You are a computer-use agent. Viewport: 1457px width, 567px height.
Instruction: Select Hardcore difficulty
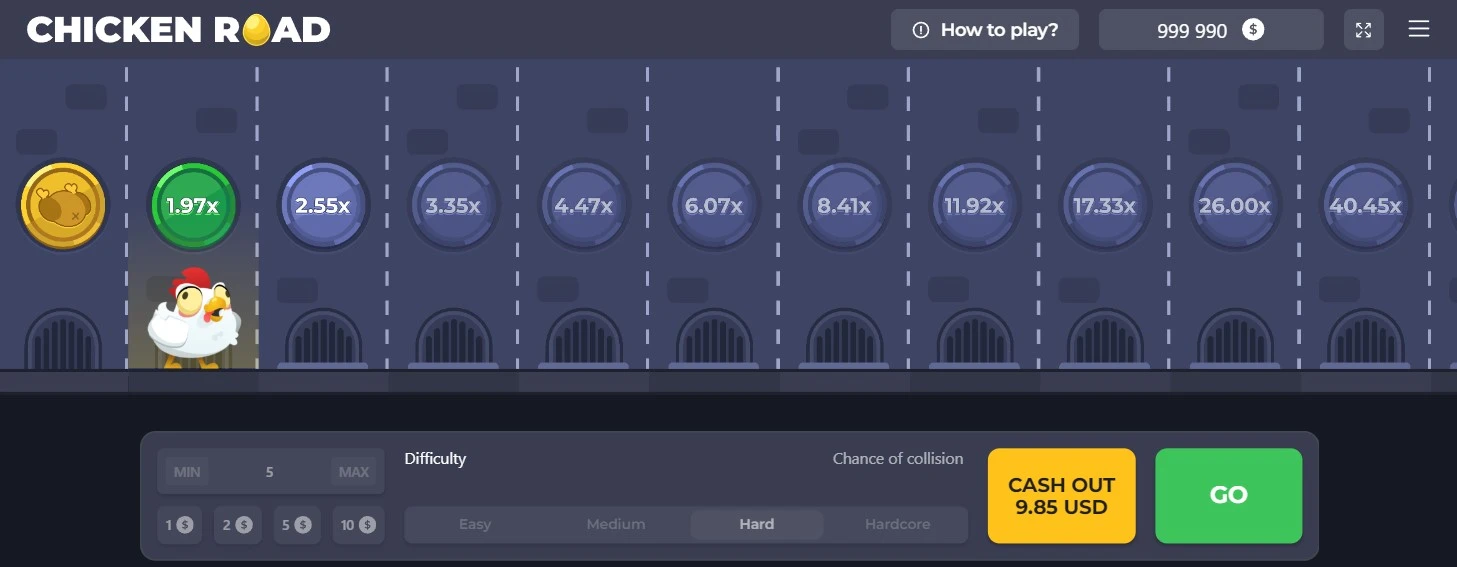(x=897, y=524)
